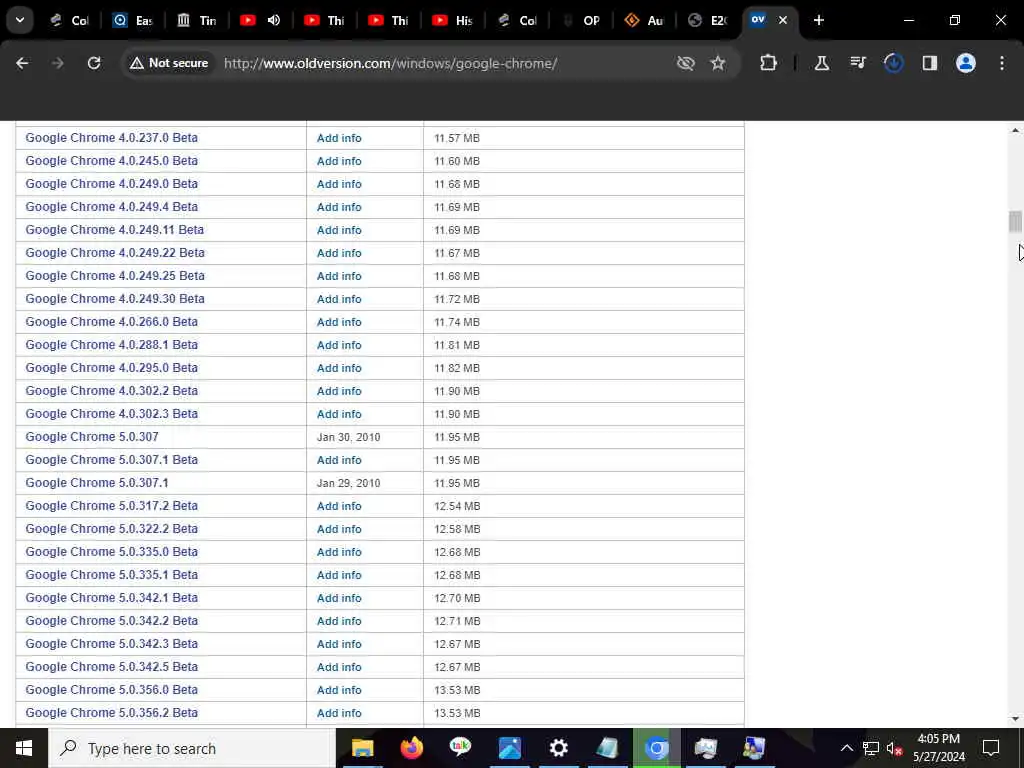Open the notification center icon
Viewport: 1024px width, 768px height.
point(991,748)
